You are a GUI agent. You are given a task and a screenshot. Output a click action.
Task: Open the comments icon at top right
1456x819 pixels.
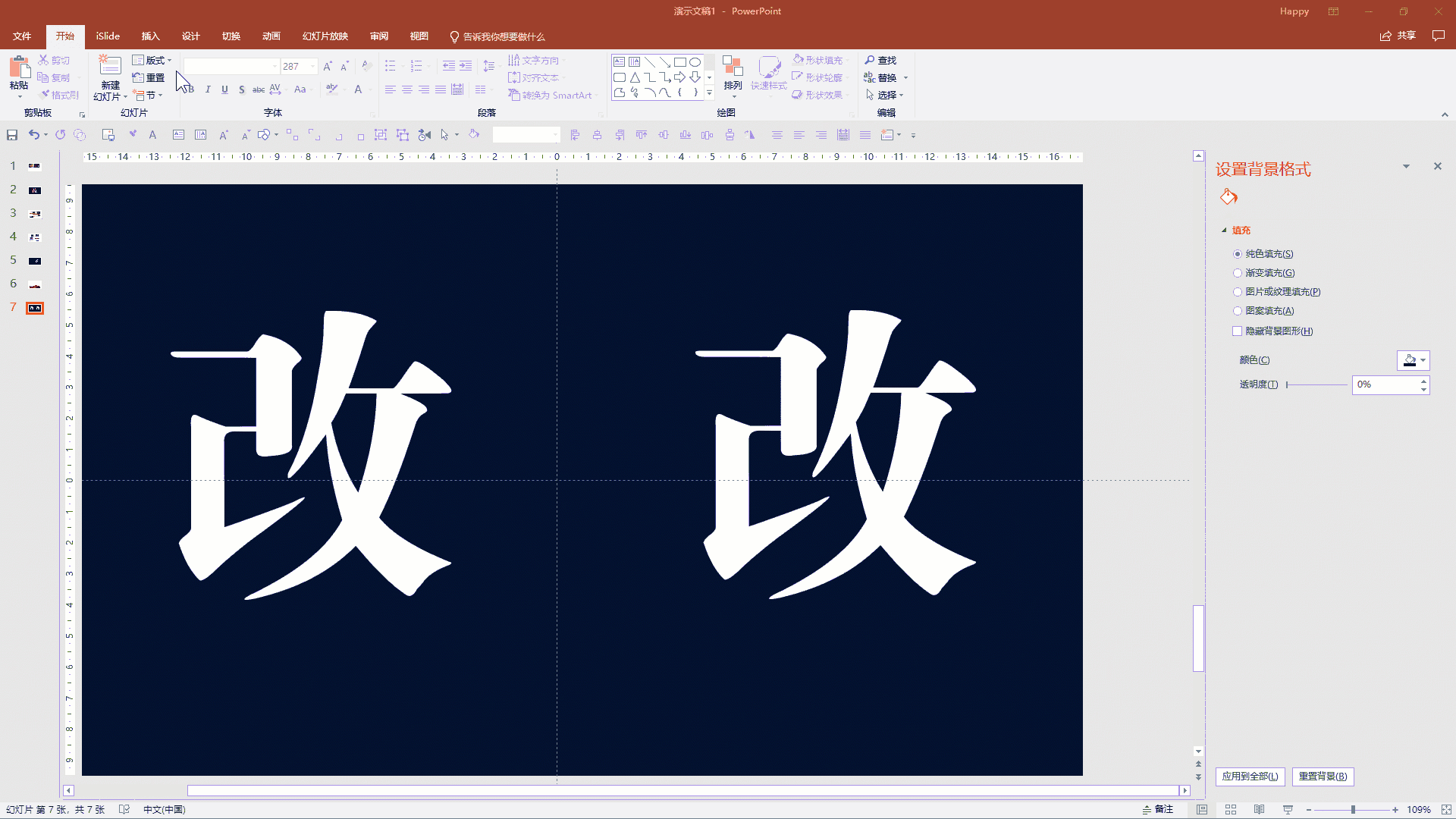[1438, 36]
